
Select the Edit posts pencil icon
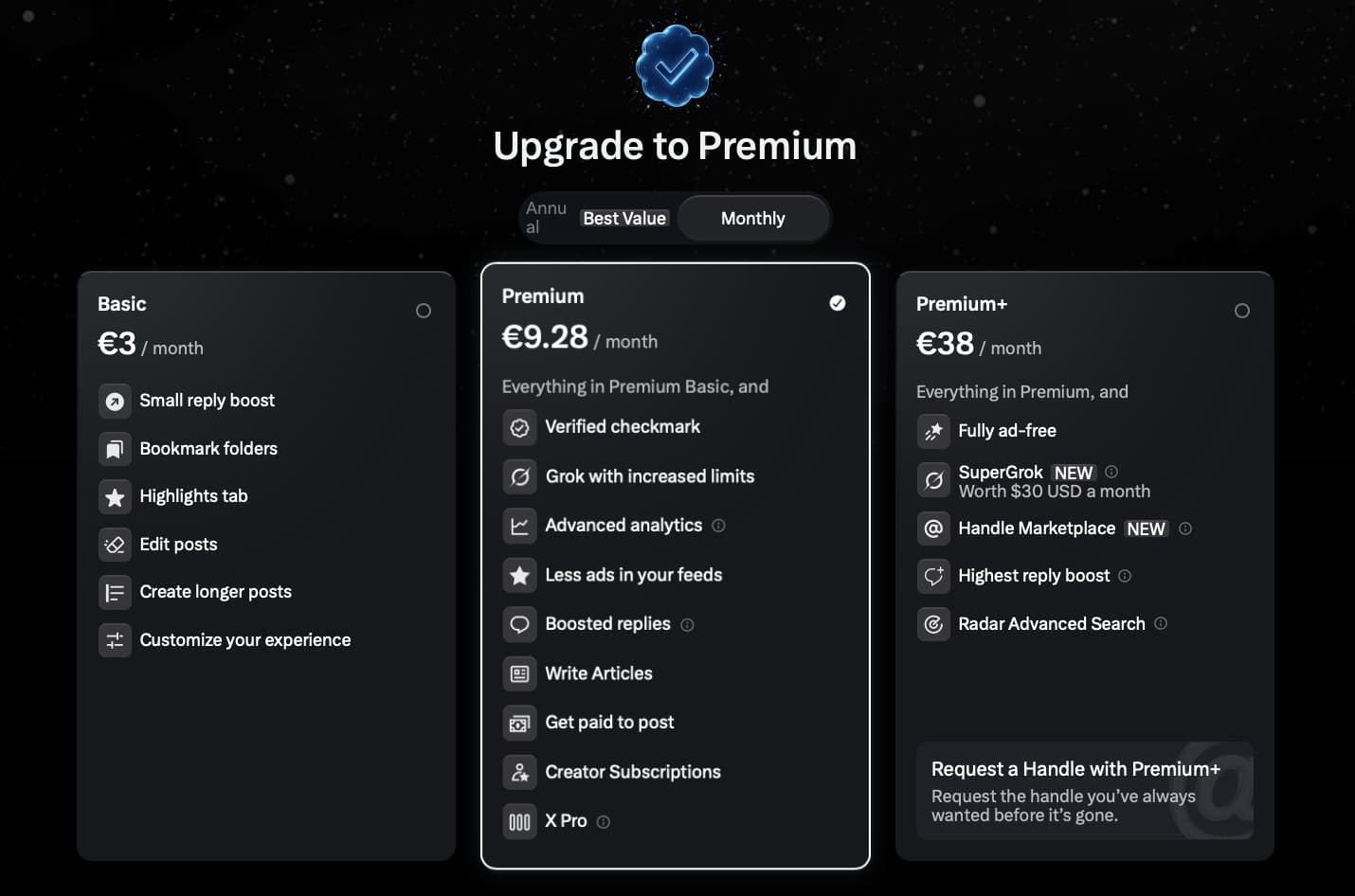115,545
